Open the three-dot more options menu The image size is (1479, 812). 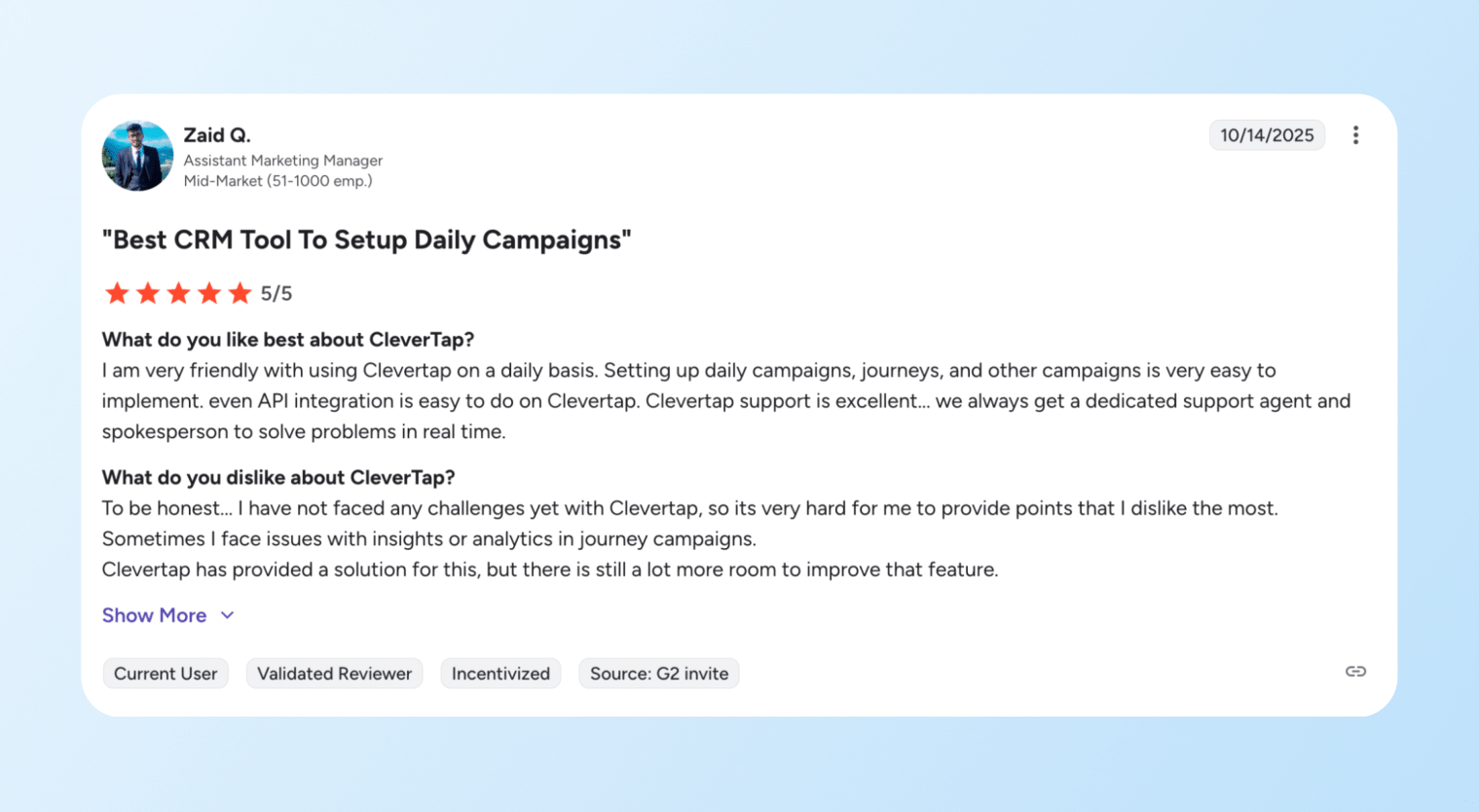tap(1355, 135)
